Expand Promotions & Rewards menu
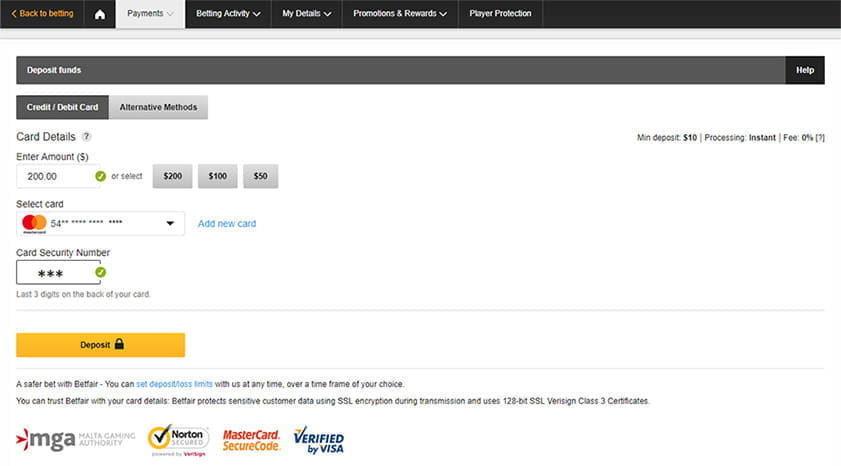Viewport: 841px width, 466px height. [x=400, y=14]
